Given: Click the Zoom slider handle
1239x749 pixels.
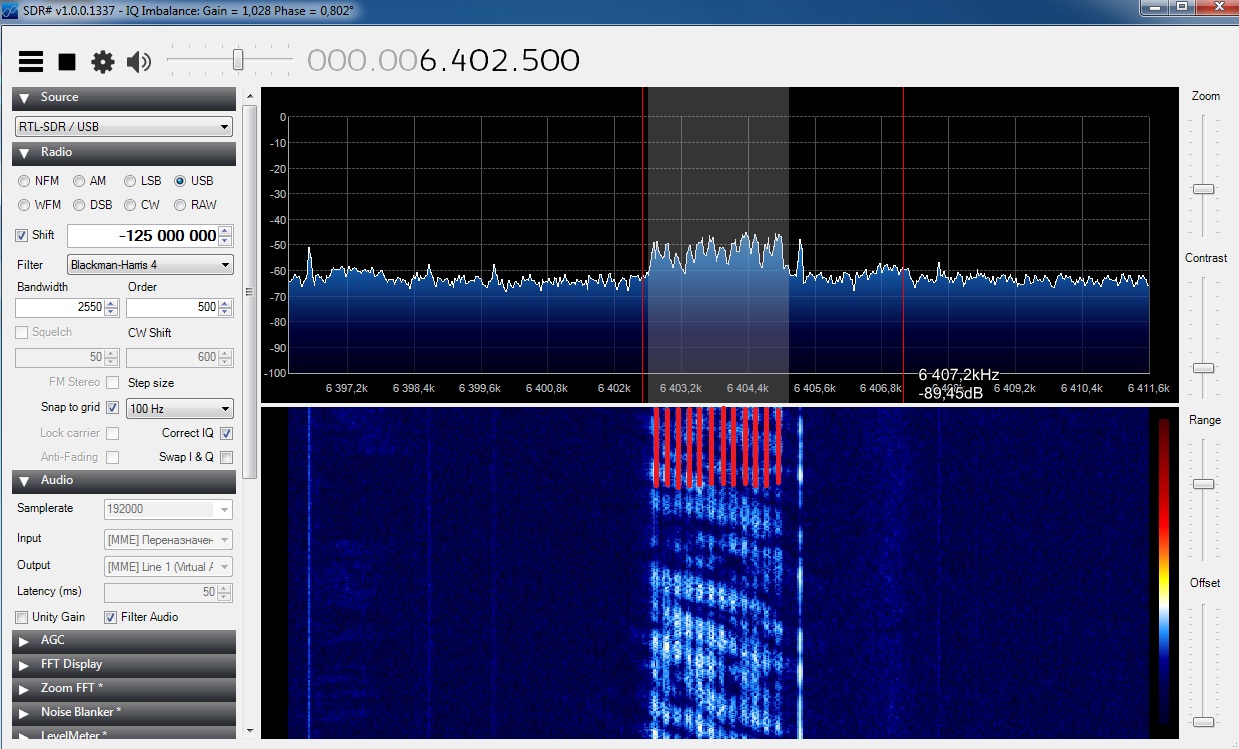Looking at the screenshot, I should pos(1204,189).
